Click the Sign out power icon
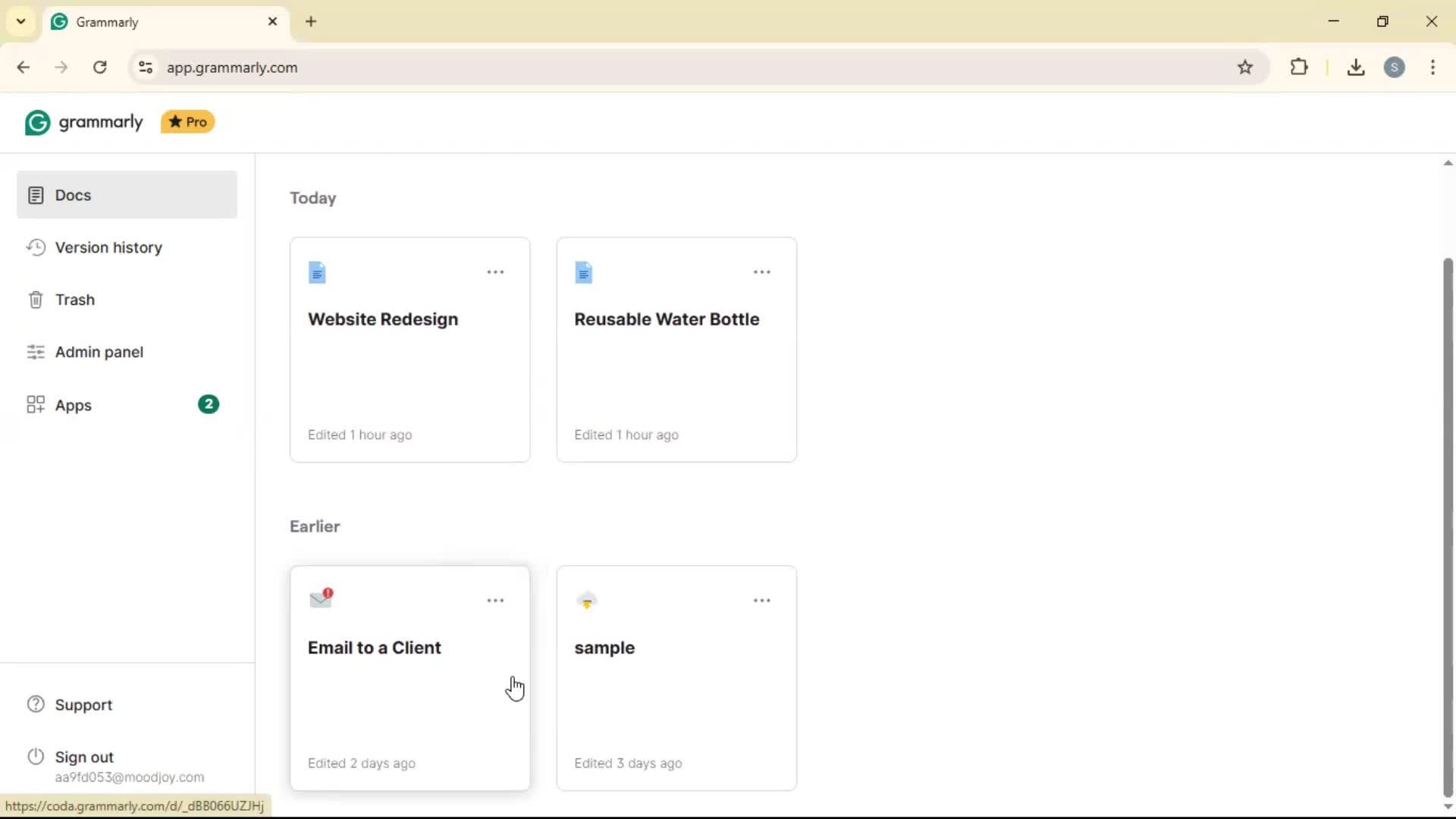The width and height of the screenshot is (1456, 819). pos(36,757)
